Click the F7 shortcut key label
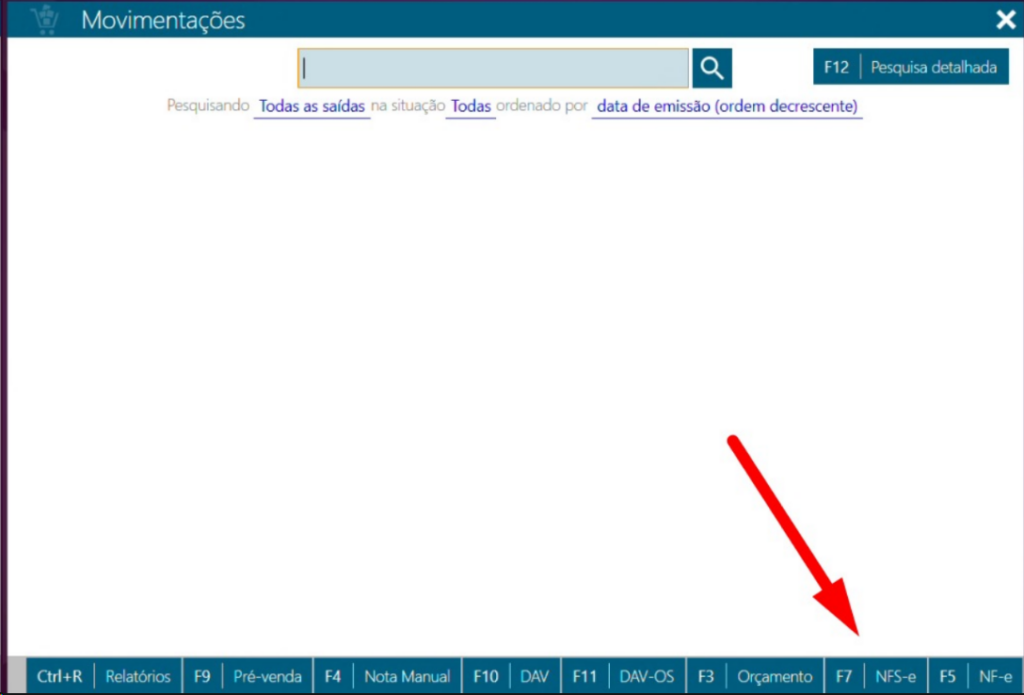Image resolution: width=1024 pixels, height=695 pixels. coord(844,677)
